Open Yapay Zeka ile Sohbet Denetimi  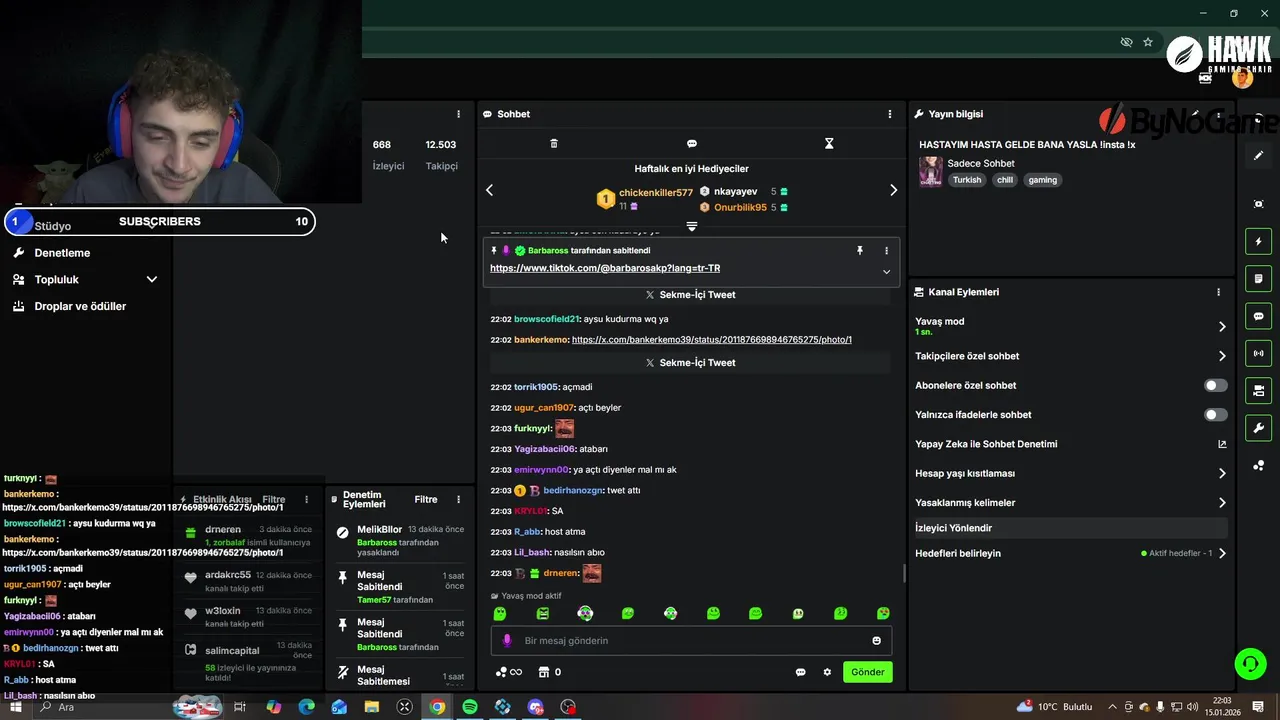coord(1070,444)
